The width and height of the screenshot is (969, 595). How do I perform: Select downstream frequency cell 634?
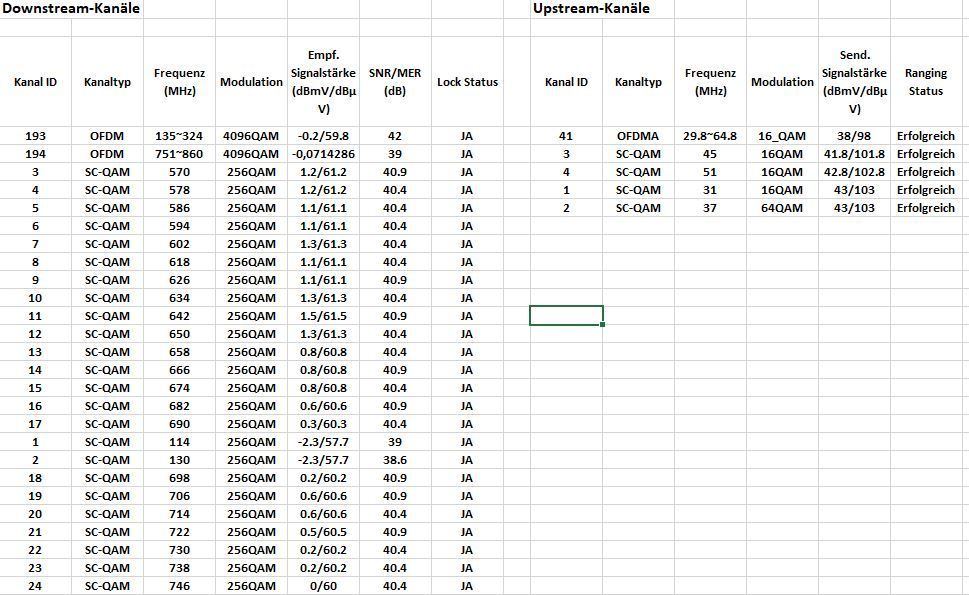click(x=179, y=298)
